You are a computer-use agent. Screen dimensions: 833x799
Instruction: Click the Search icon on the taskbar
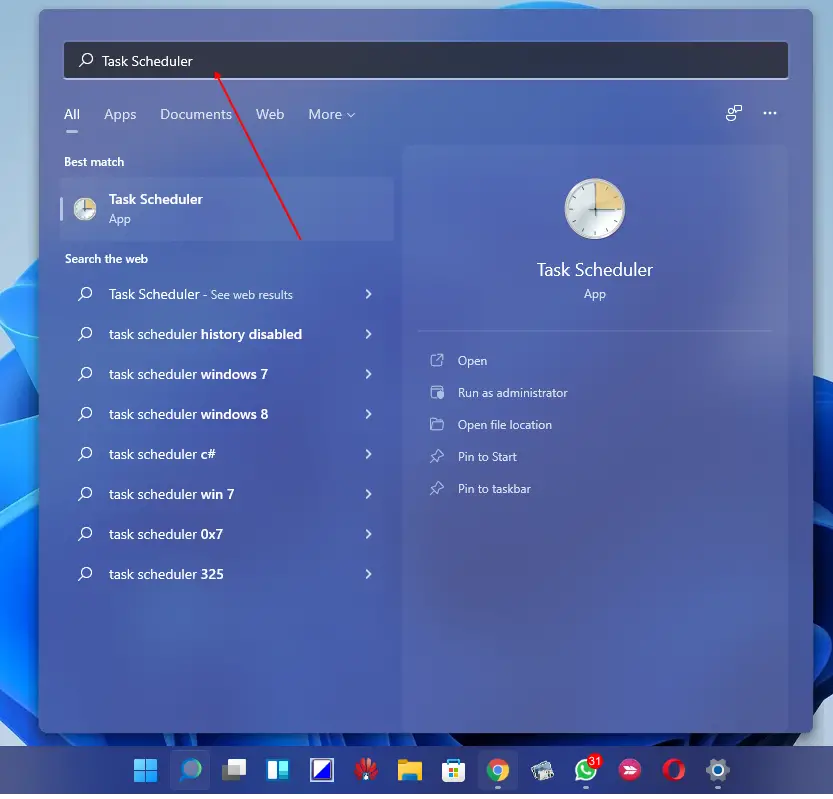click(x=190, y=770)
